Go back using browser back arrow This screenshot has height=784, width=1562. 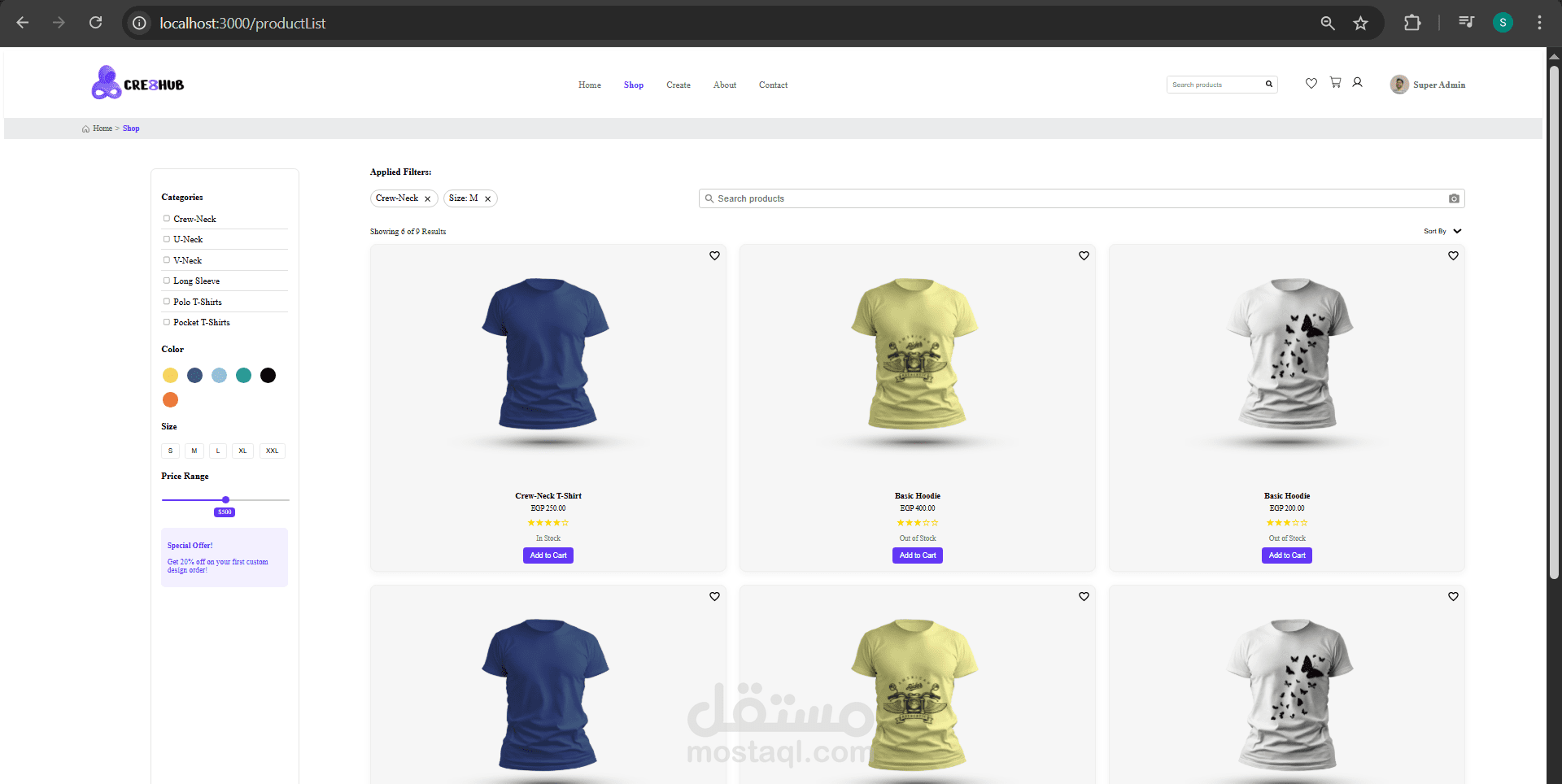coord(23,23)
